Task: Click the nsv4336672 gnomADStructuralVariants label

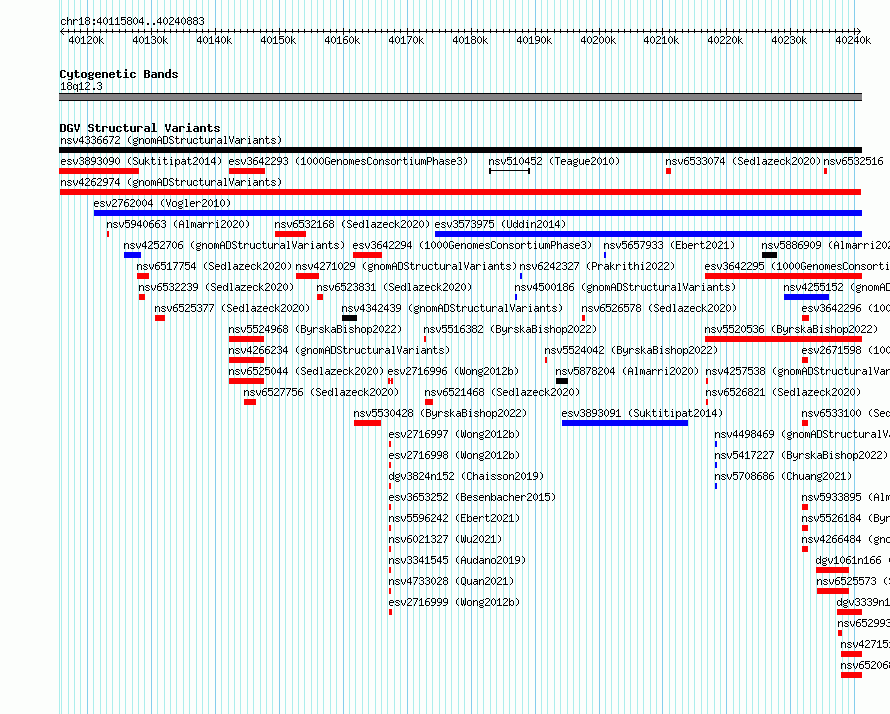Action: [x=171, y=140]
